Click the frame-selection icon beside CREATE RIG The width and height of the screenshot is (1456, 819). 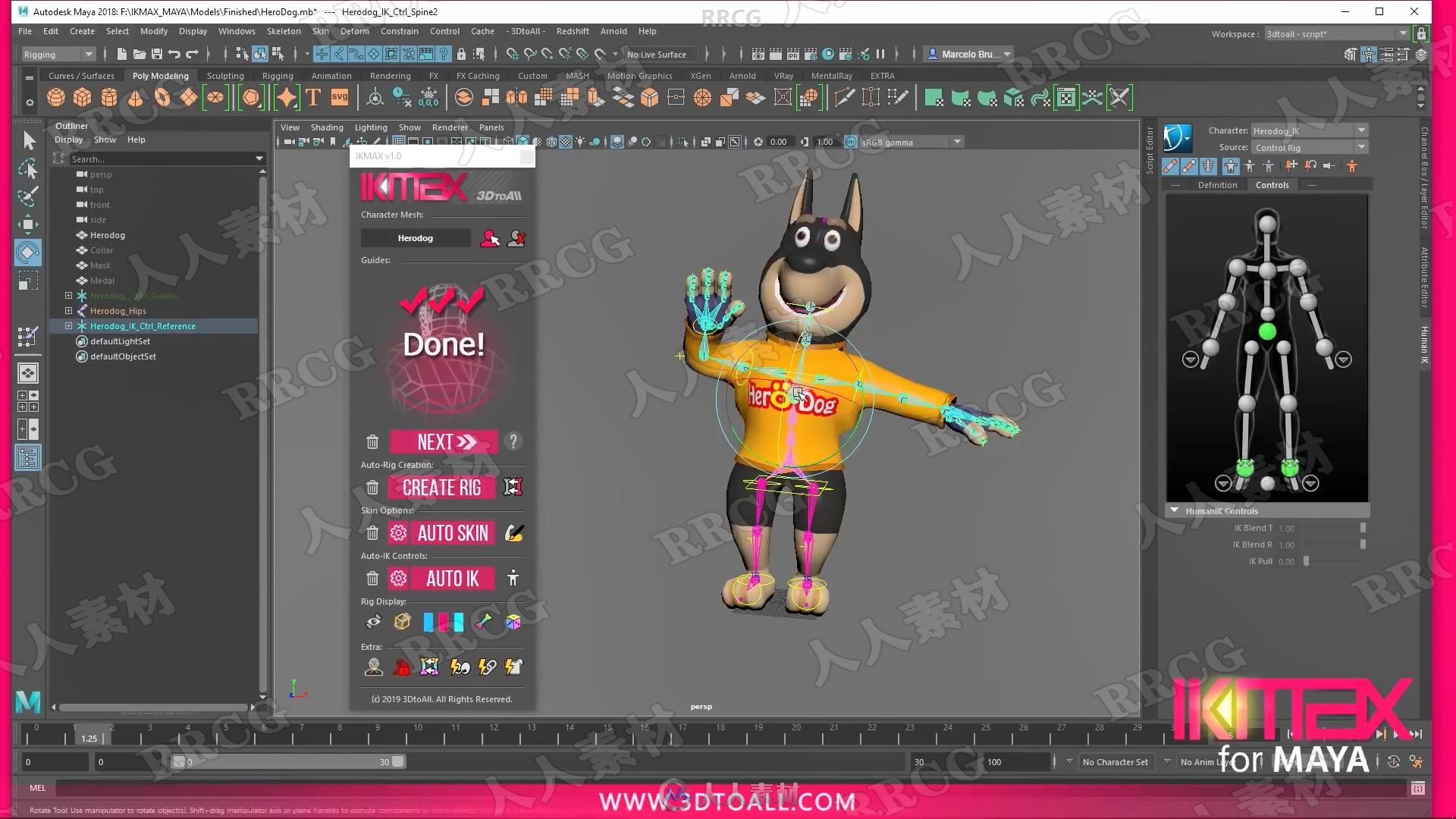[513, 487]
